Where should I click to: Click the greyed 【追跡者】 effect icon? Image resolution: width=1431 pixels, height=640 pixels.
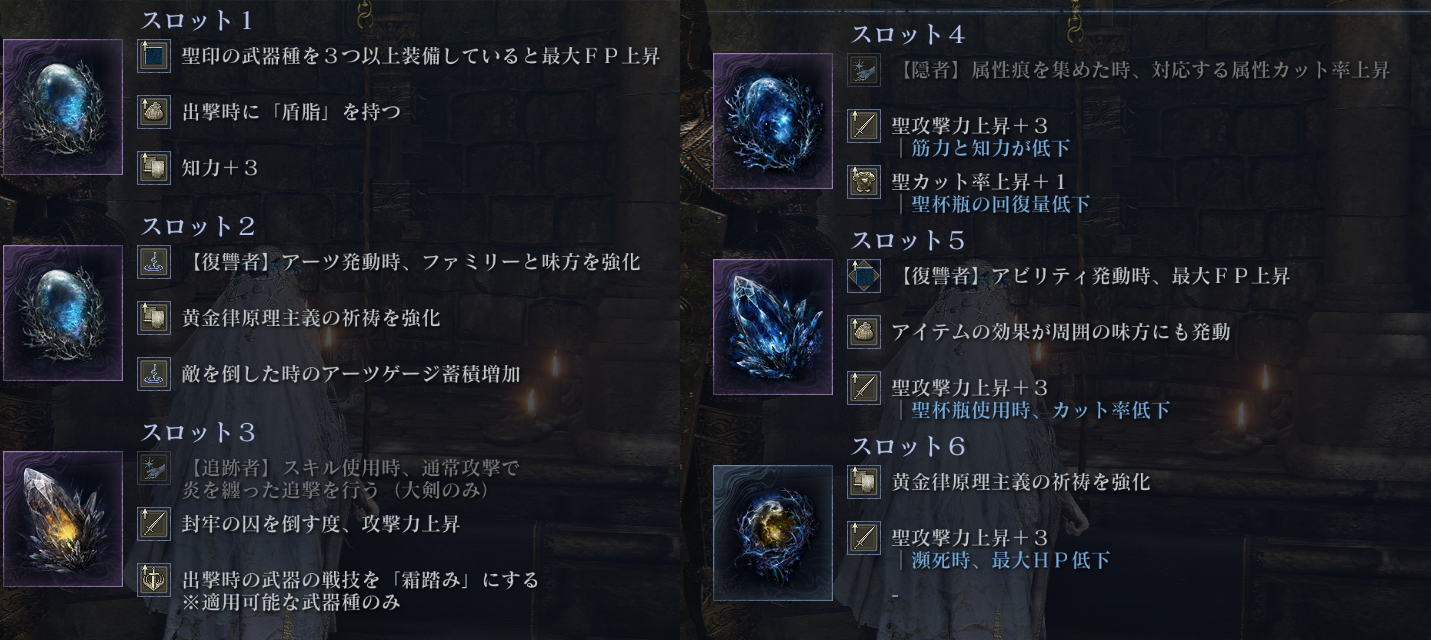pos(154,467)
